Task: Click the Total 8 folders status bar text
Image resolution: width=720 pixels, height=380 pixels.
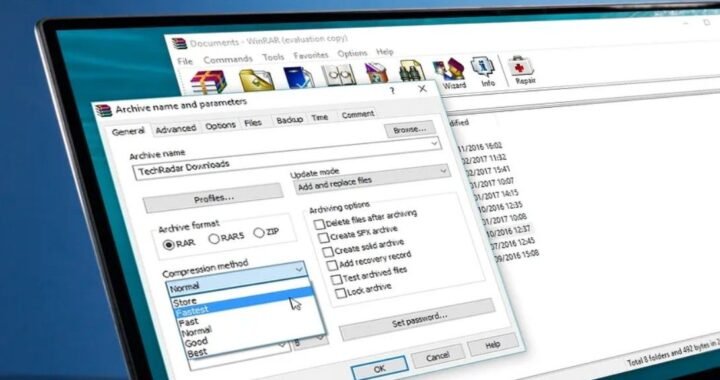Action: (x=674, y=353)
